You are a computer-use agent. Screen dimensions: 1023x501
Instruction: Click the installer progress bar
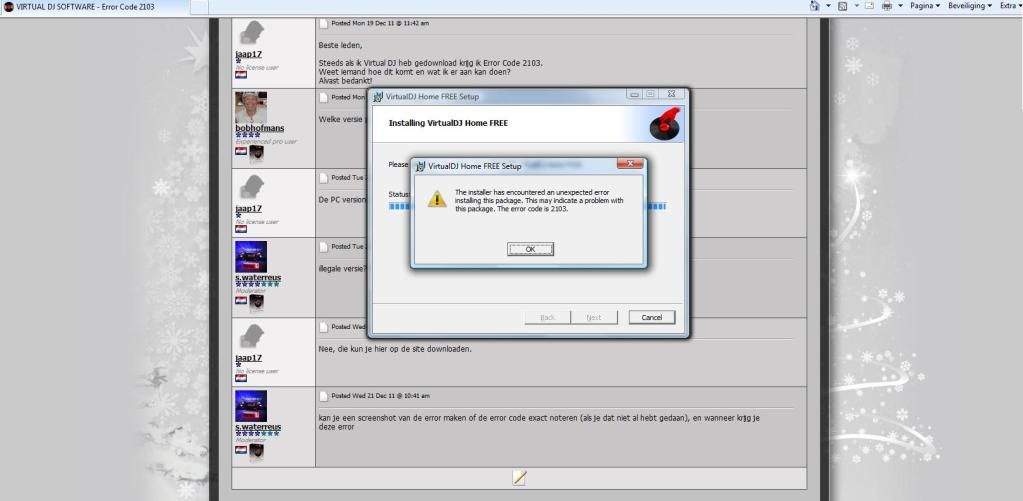coord(527,206)
